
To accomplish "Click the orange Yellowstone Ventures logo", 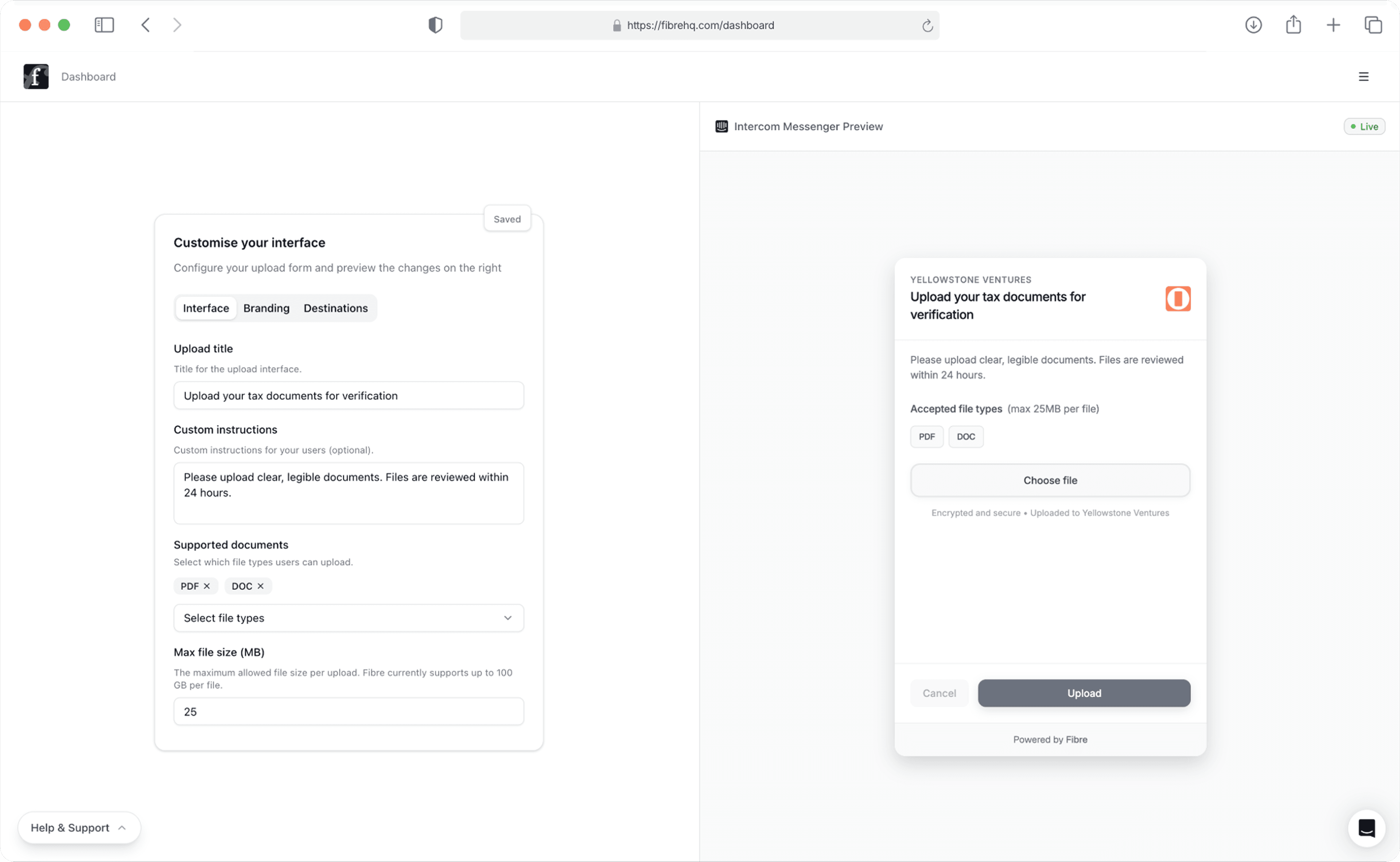I will point(1178,299).
